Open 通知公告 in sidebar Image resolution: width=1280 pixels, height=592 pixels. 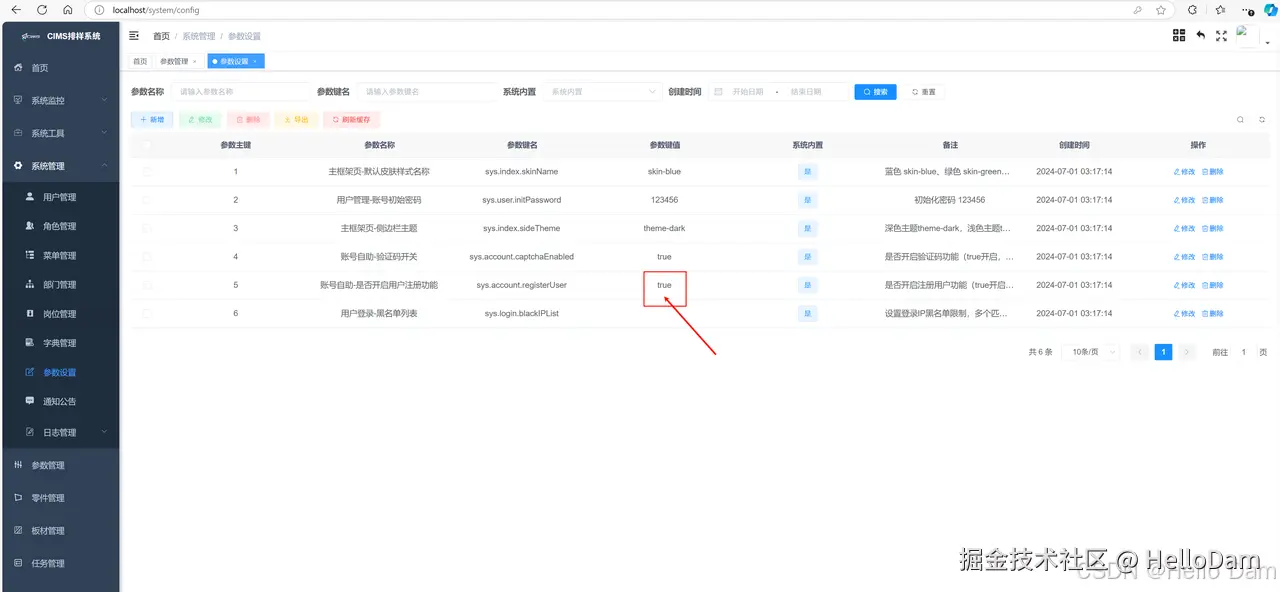coord(60,401)
